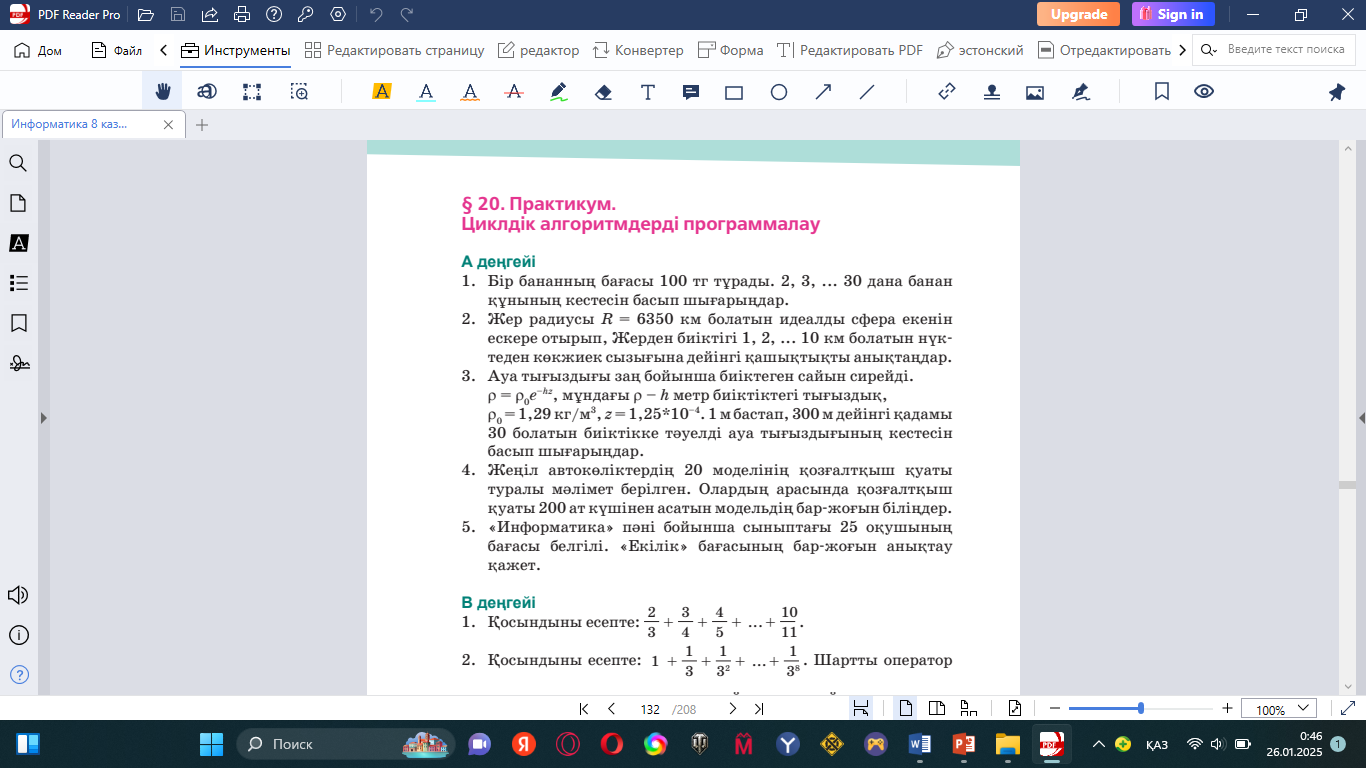Open the Дом home tab
The image size is (1366, 768).
[x=39, y=50]
